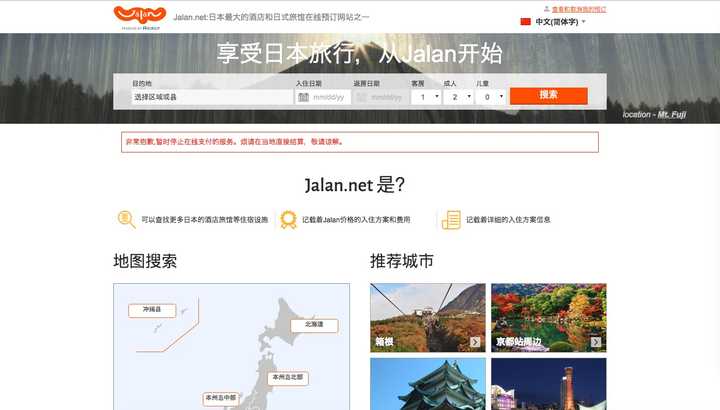
Task: Click the Mt. Fuji location link
Action: (x=672, y=114)
